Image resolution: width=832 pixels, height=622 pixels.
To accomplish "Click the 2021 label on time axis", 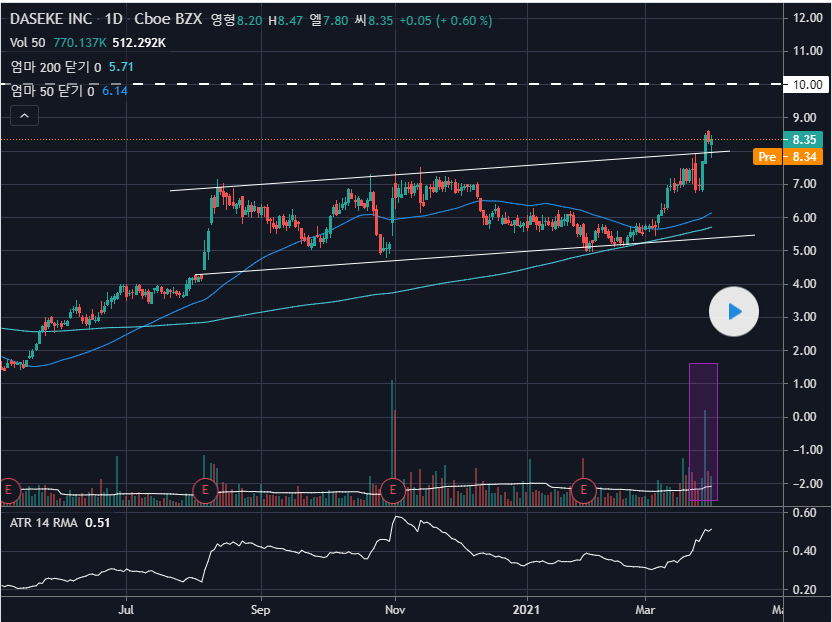I will click(526, 608).
